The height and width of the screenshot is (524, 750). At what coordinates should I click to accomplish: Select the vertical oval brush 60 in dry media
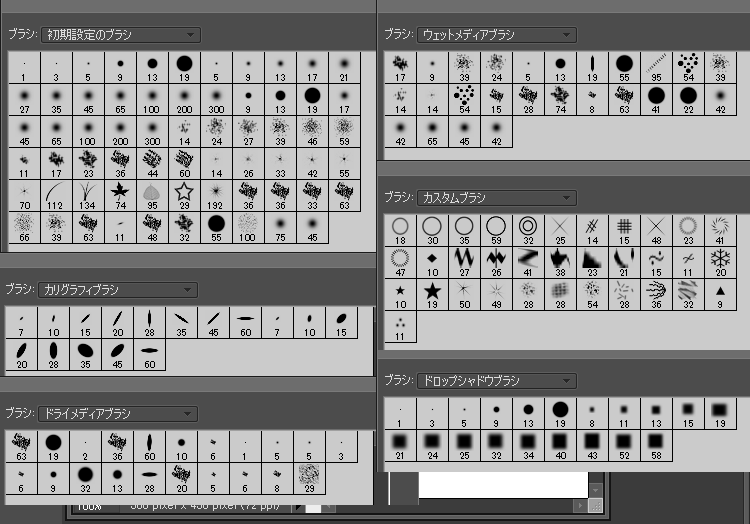tap(149, 447)
